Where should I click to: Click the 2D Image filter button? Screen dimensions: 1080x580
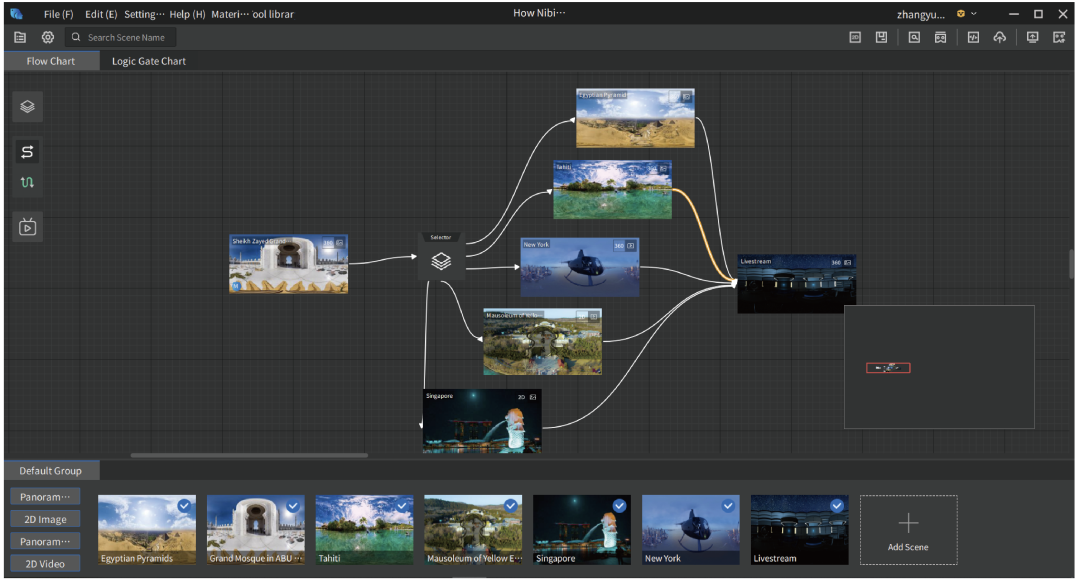45,519
